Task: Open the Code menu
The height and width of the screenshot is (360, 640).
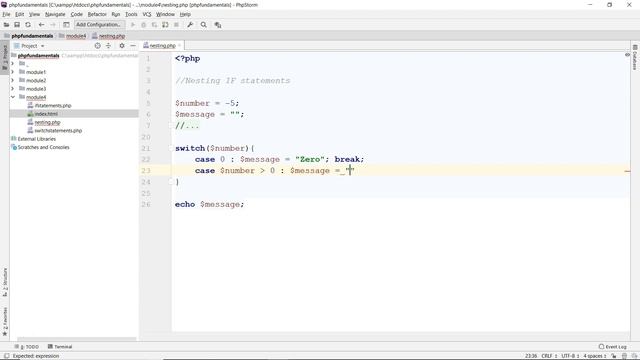Action: click(x=76, y=14)
